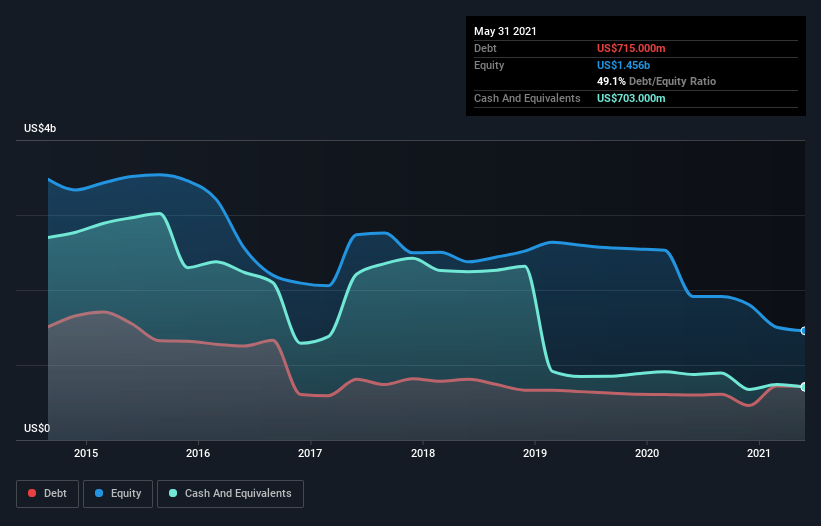Click the red Debt legend dot
Image resolution: width=821 pixels, height=526 pixels.
point(32,493)
